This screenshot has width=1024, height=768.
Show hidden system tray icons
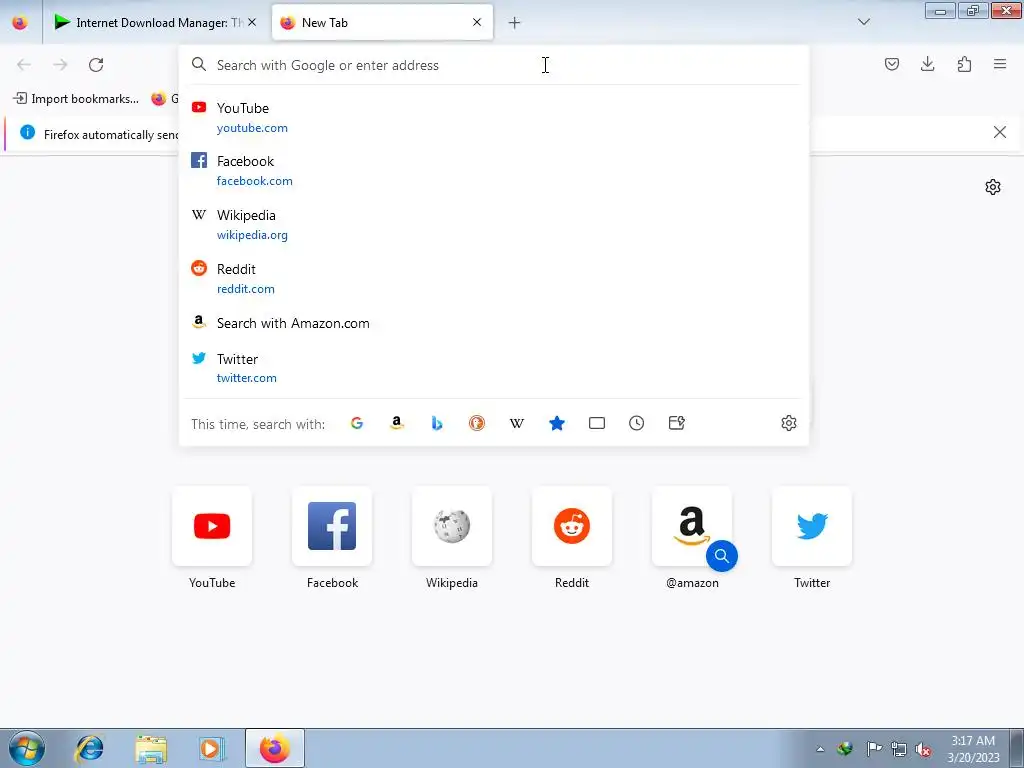[x=820, y=749]
